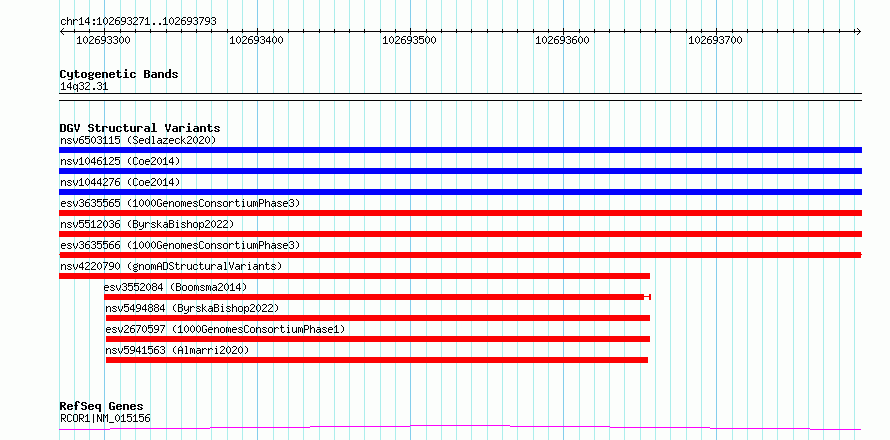This screenshot has height=440, width=890.
Task: Click the nsv1044276 (Coe2014) label
Action: pos(120,182)
